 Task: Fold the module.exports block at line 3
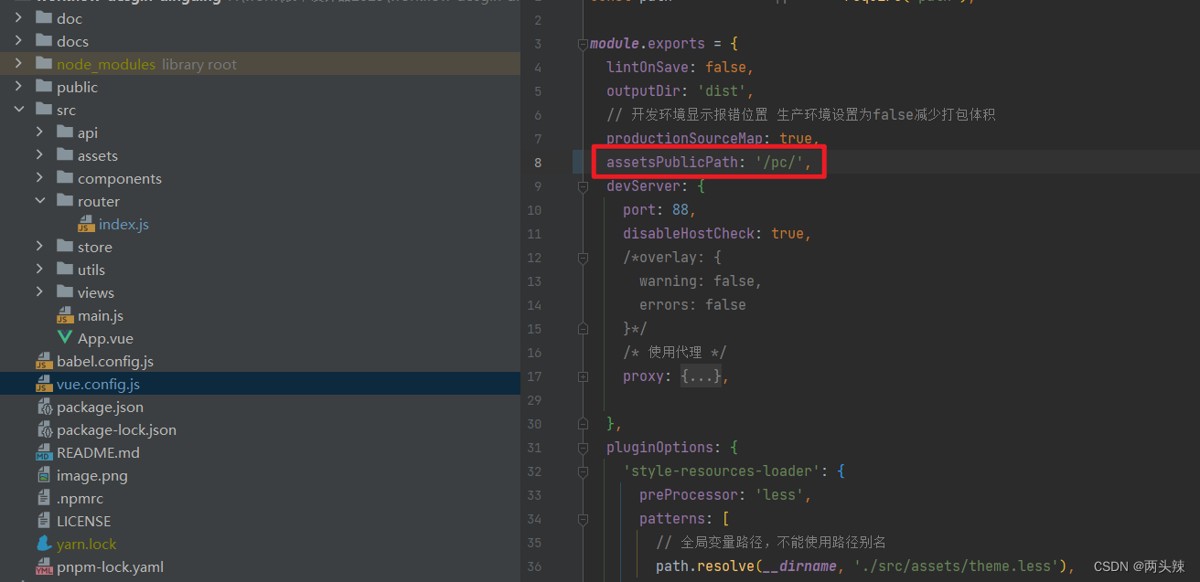pos(582,44)
